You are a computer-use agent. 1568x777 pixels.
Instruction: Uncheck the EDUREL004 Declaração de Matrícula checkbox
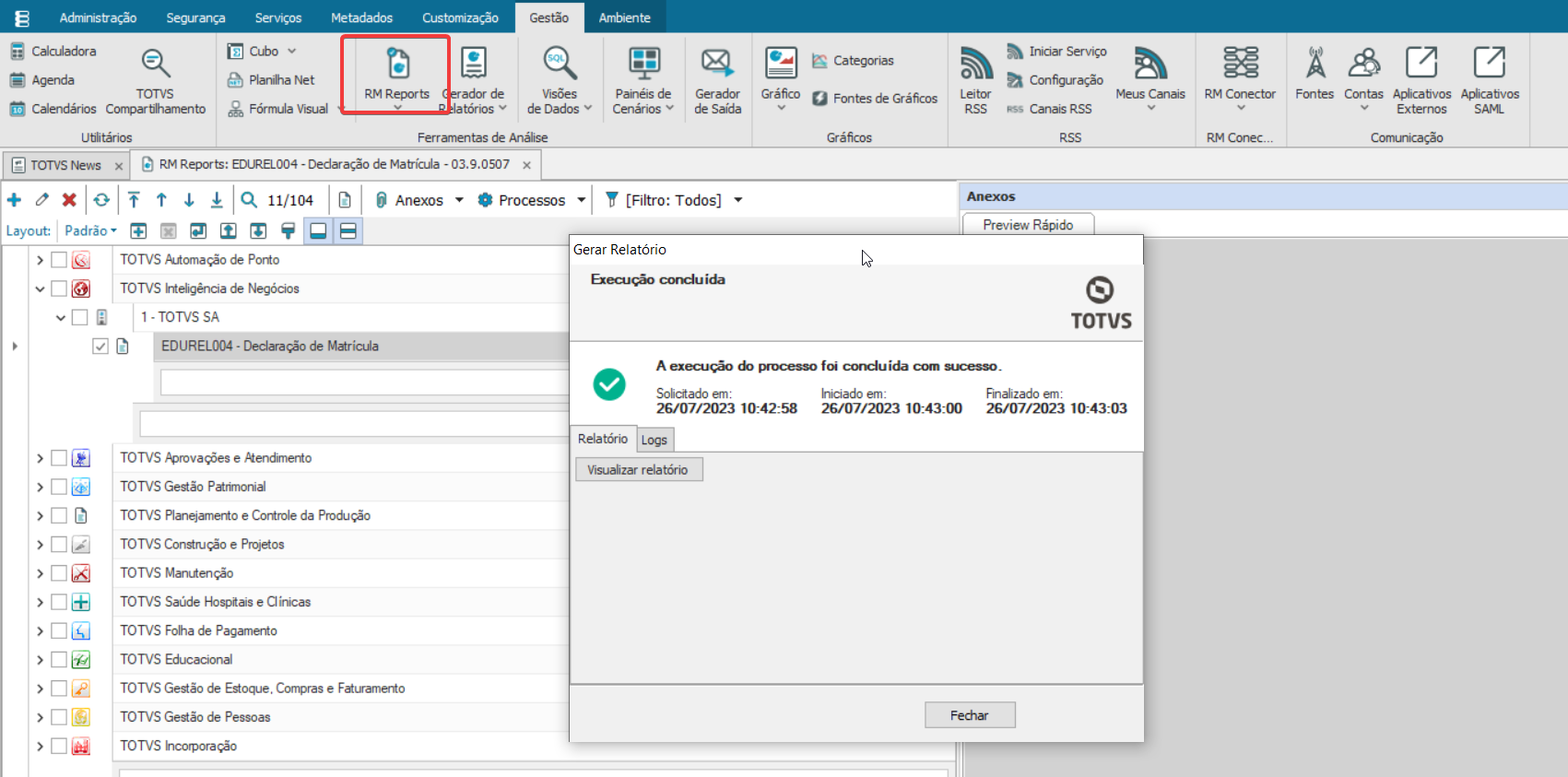coord(100,347)
